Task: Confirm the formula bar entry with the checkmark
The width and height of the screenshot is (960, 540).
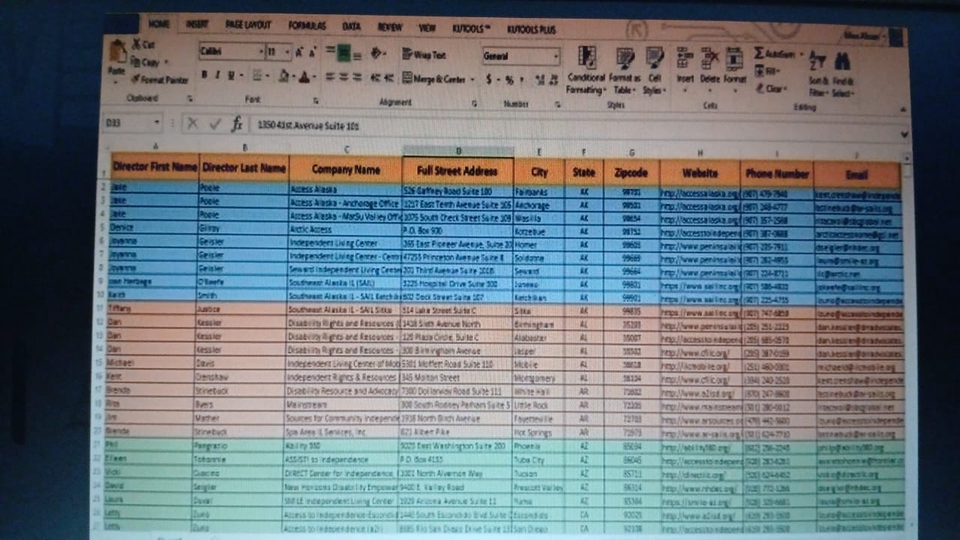Action: (x=215, y=124)
